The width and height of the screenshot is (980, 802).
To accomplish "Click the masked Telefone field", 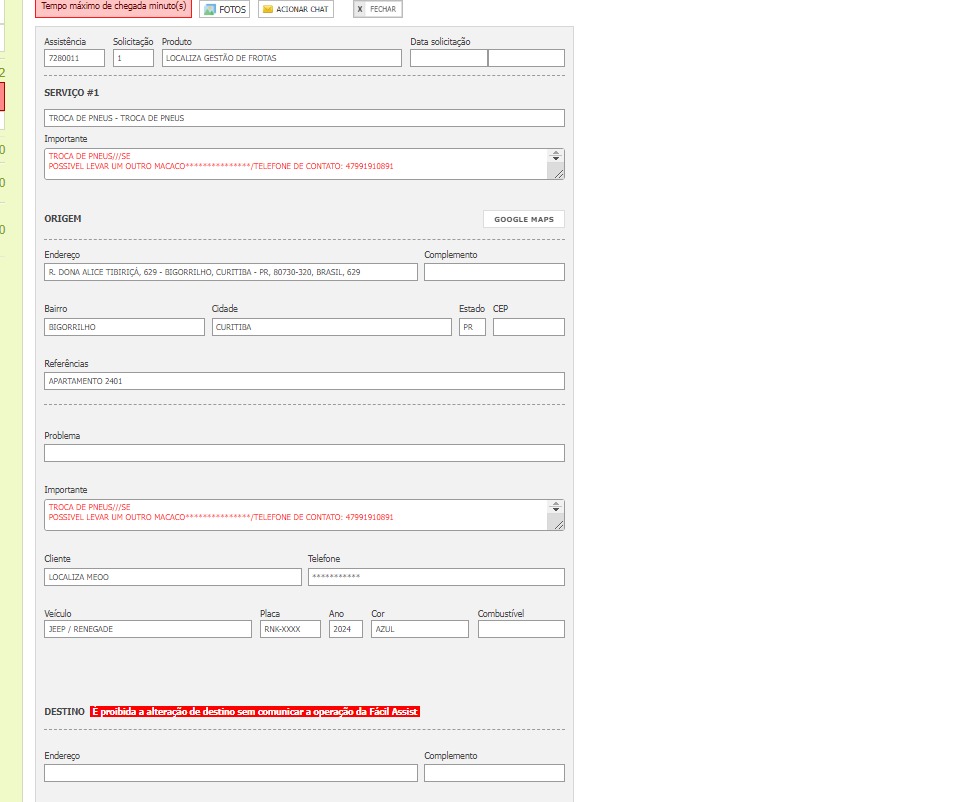I will pos(436,577).
